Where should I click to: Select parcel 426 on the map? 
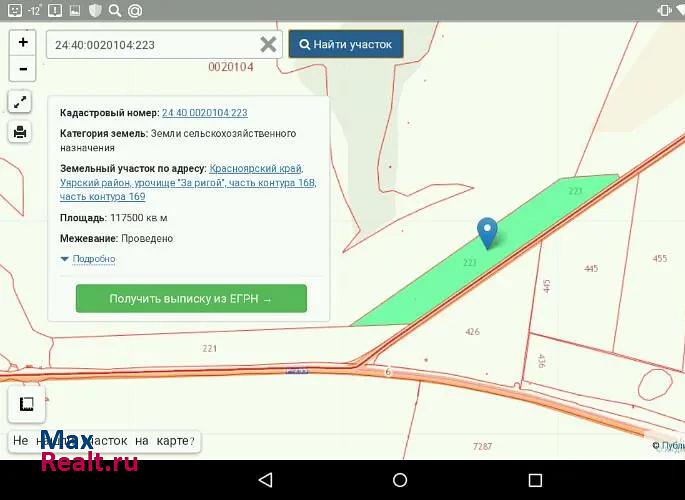[x=472, y=332]
